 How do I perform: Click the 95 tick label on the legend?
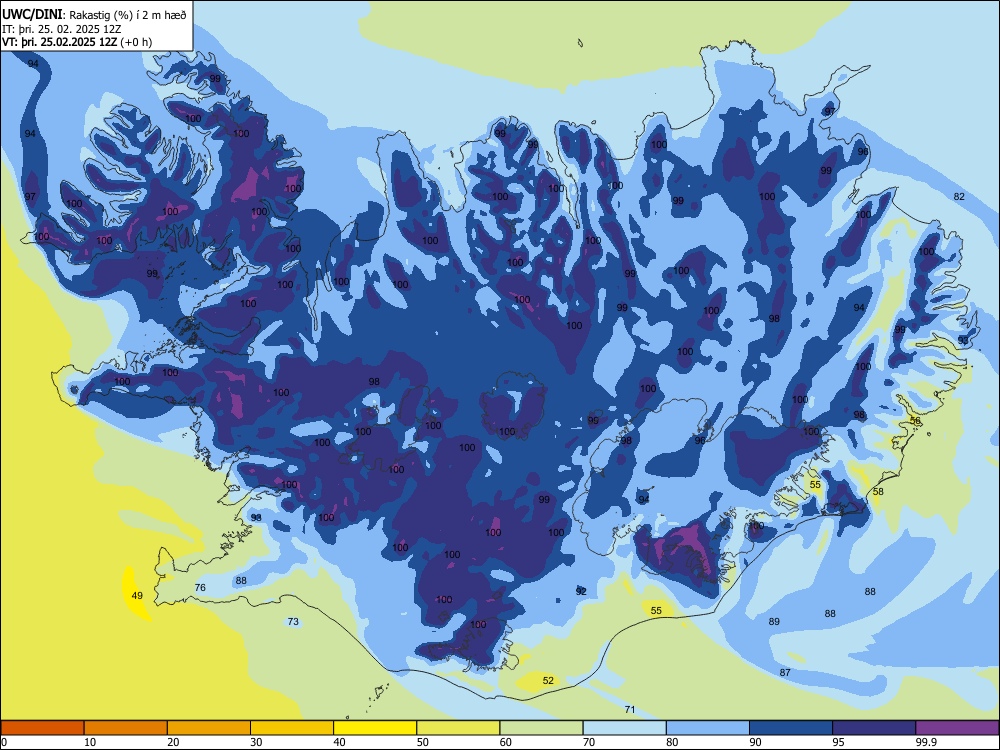coord(838,742)
